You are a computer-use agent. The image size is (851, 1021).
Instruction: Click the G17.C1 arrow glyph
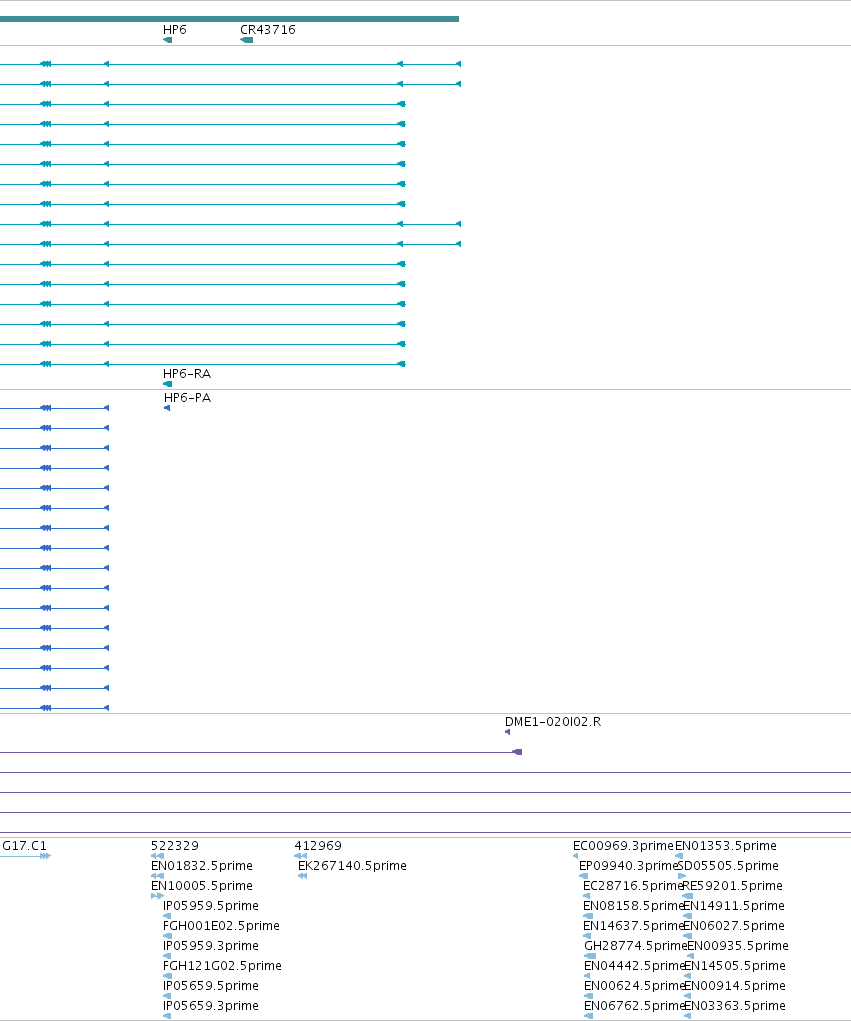coord(25,856)
